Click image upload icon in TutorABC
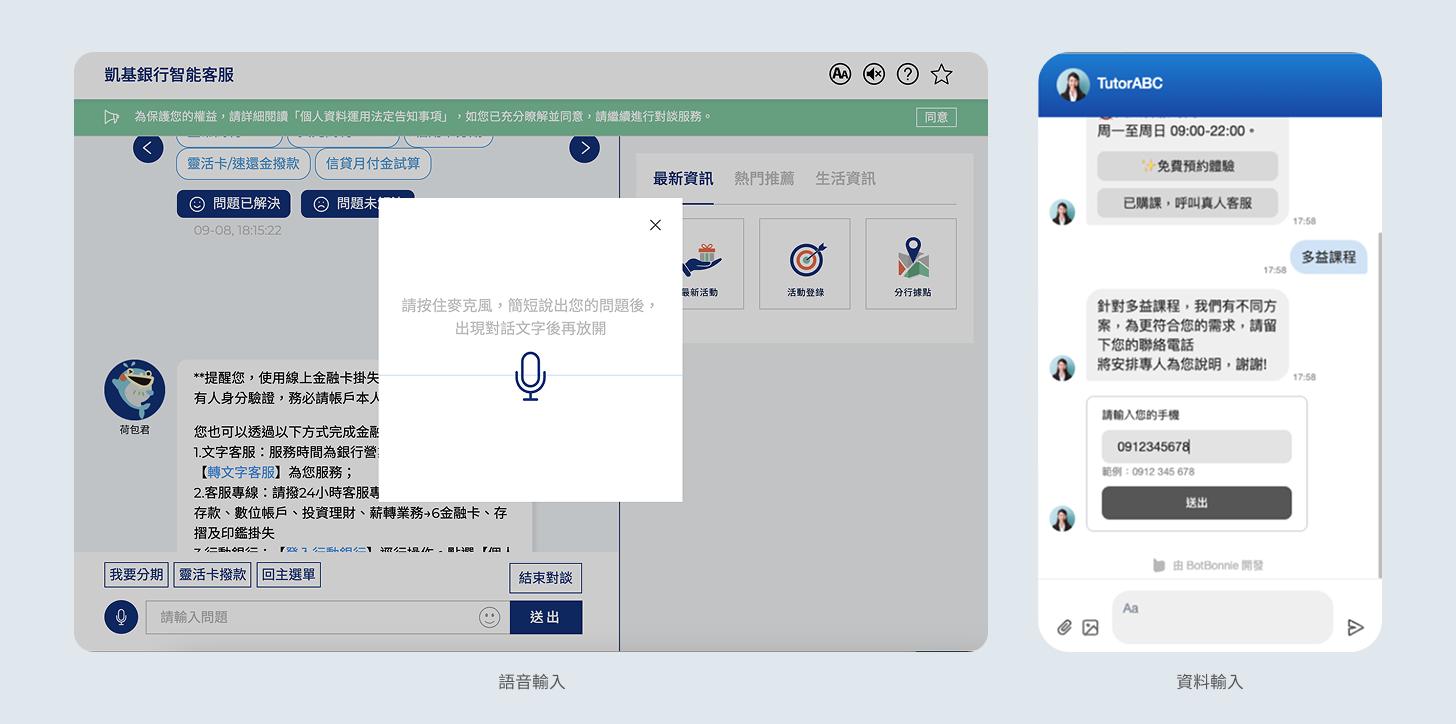The image size is (1456, 724). tap(1090, 627)
